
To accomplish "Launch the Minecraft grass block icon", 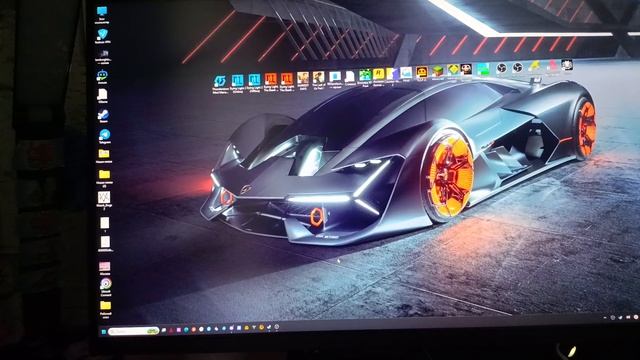I will pyautogui.click(x=438, y=72).
